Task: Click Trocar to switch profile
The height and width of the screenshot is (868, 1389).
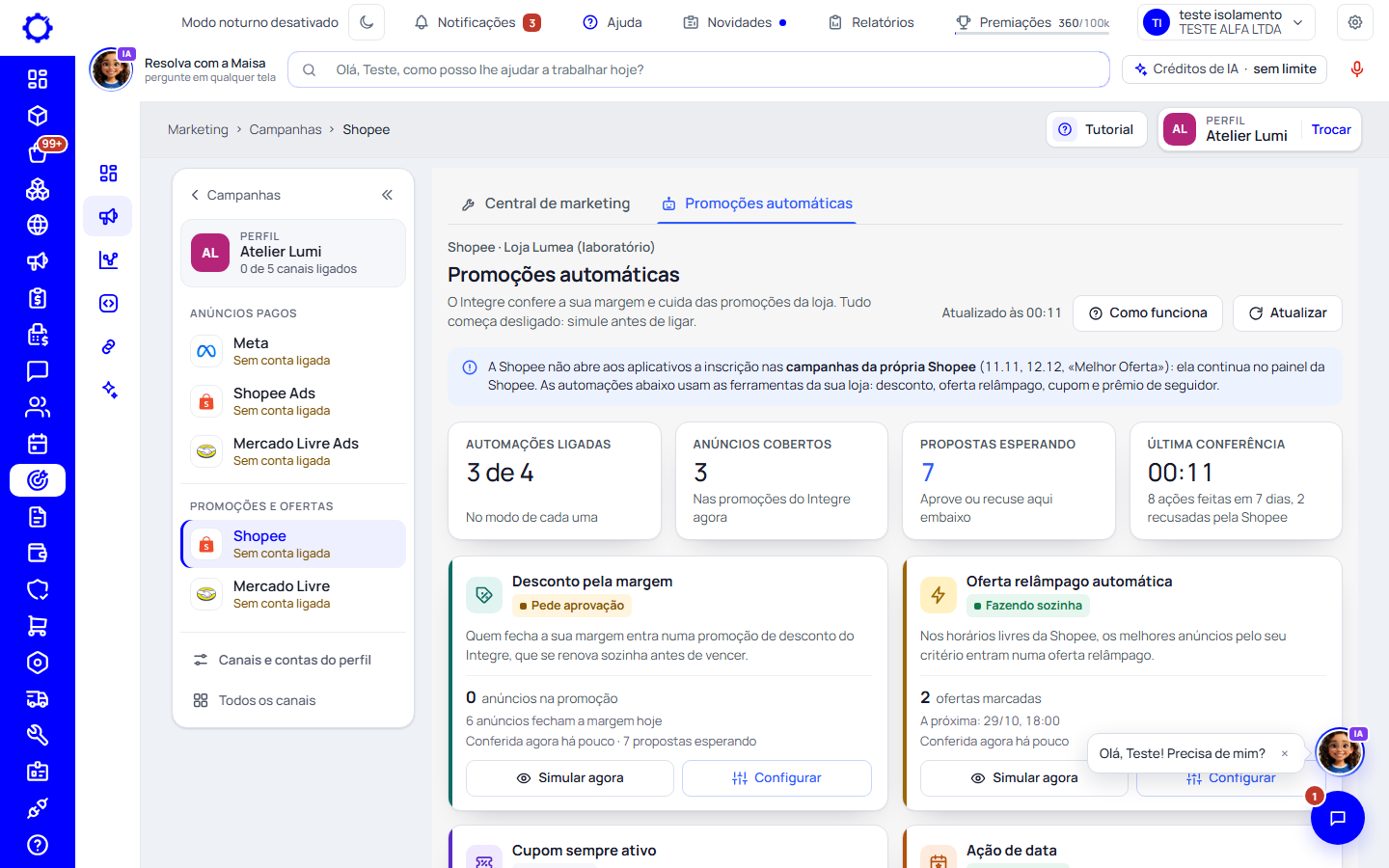Action: click(1331, 129)
